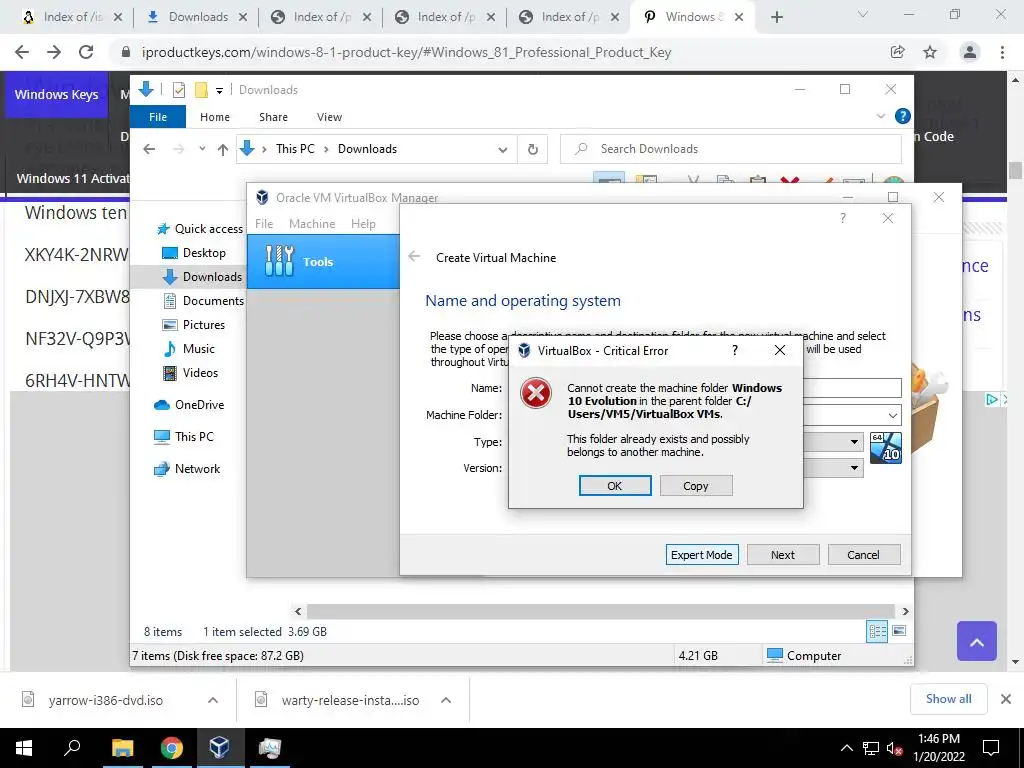
Task: Select Tools in VirtualBox Manager
Action: pyautogui.click(x=323, y=262)
